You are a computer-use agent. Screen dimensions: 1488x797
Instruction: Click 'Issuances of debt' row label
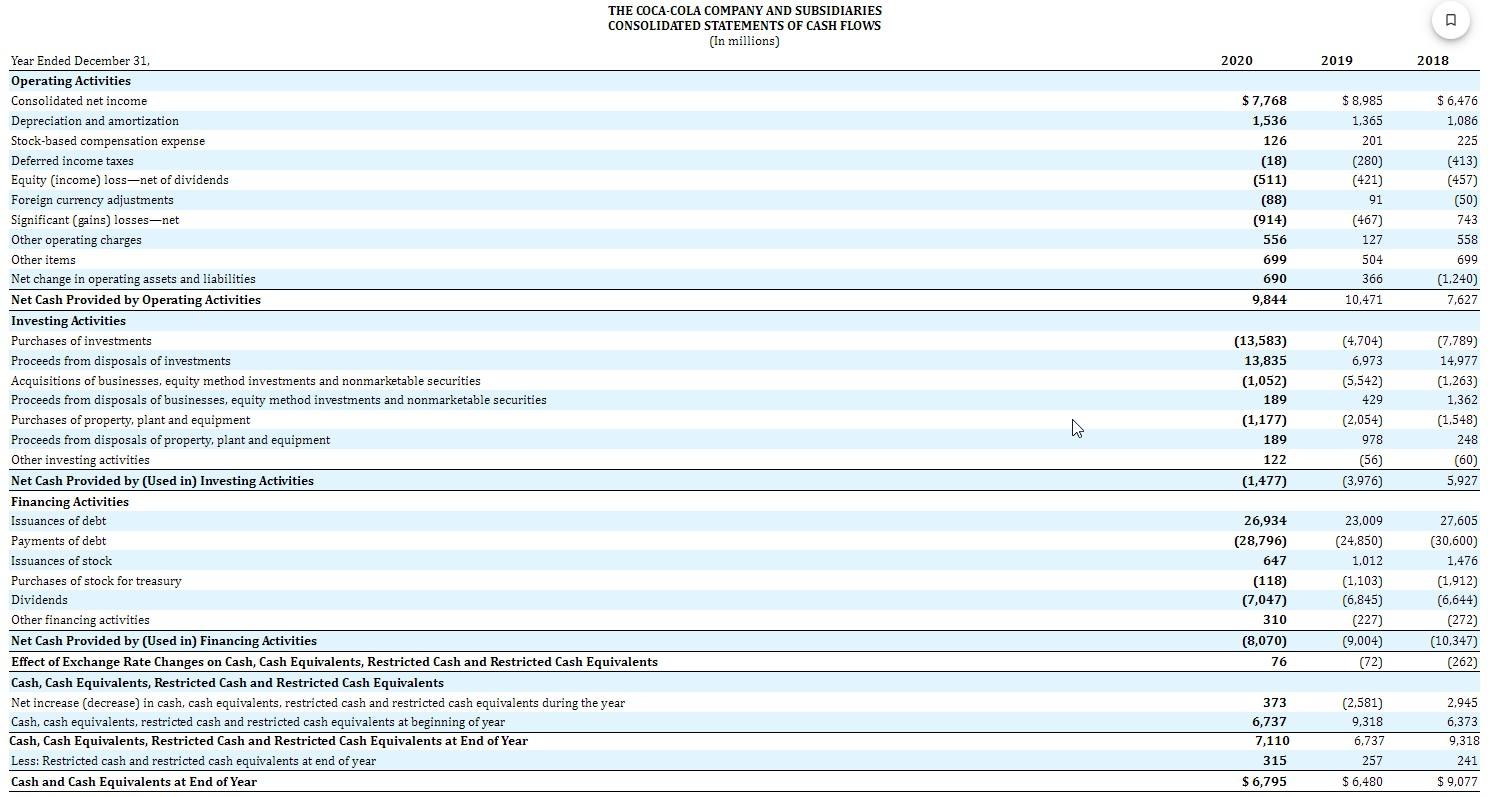pos(59,521)
